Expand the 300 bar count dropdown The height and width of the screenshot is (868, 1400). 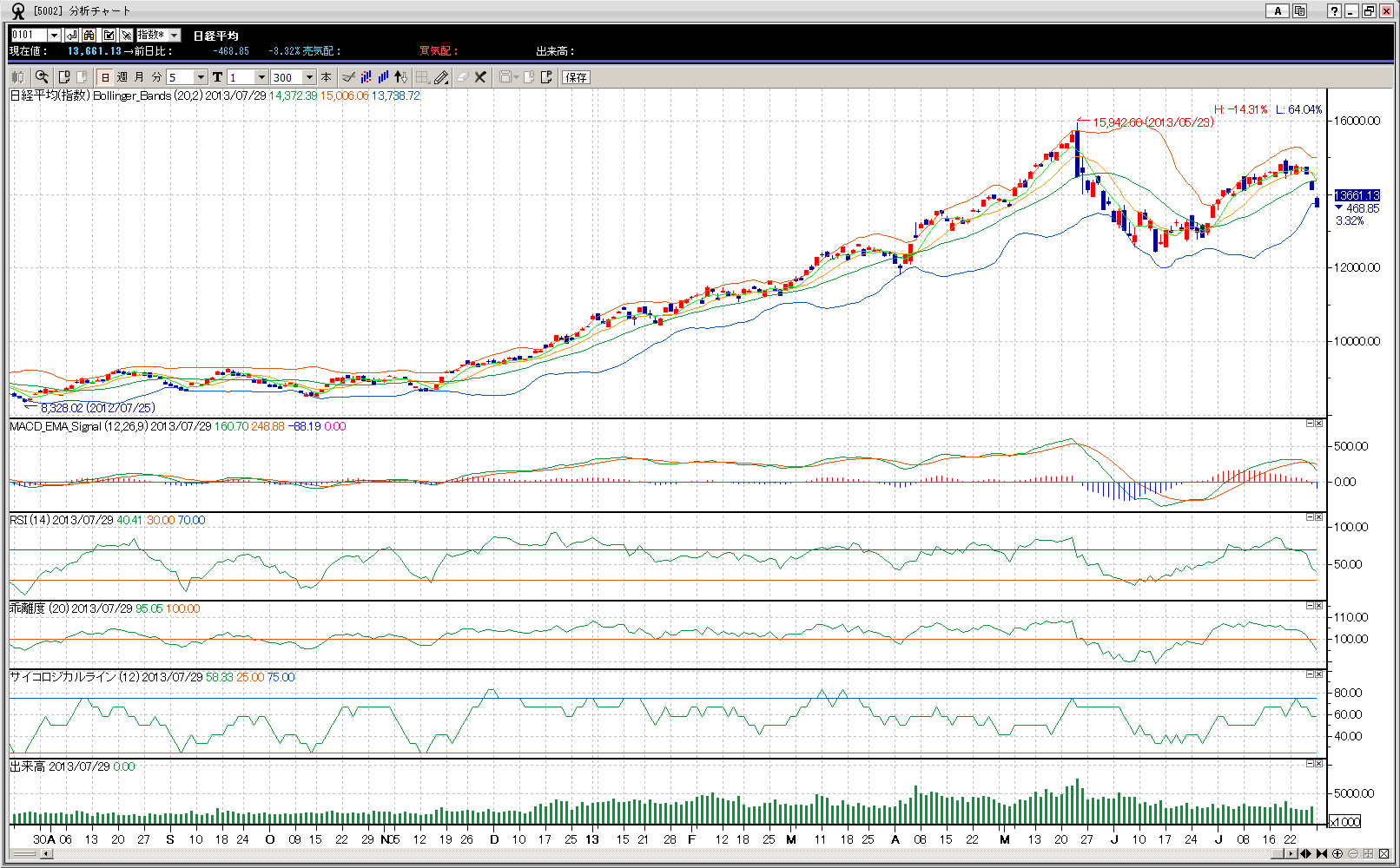point(309,77)
